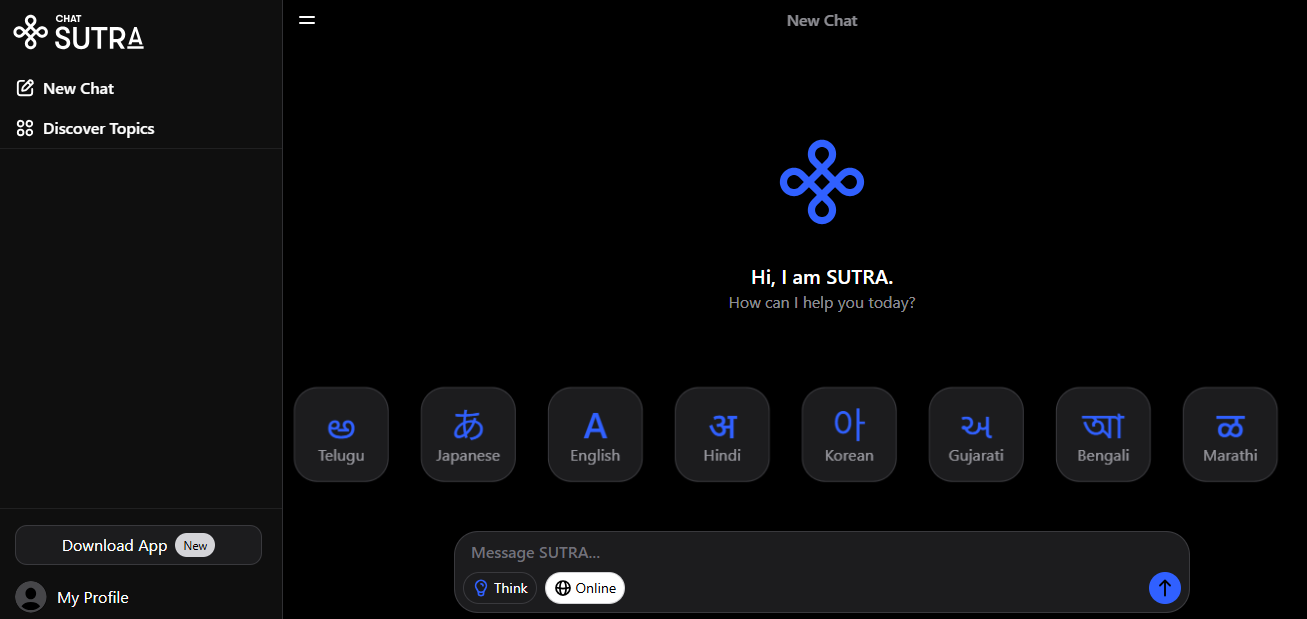Screen dimensions: 1307x619
Task: Click the Download App button
Action: [138, 545]
